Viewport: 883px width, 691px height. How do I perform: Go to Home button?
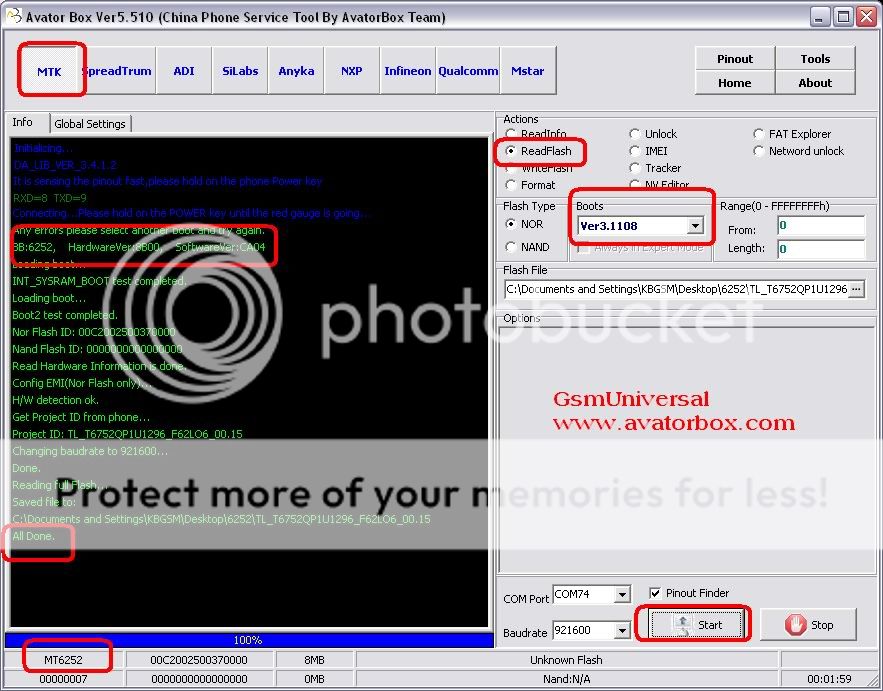pyautogui.click(x=735, y=83)
